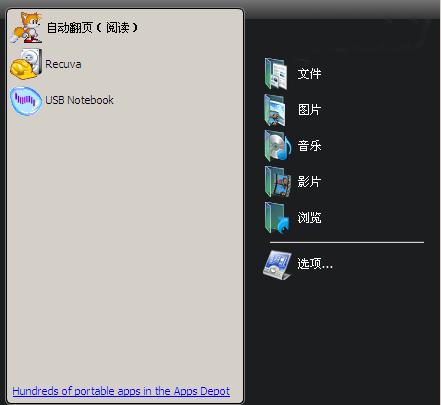The image size is (441, 405).
Task: Click the 选项 options icon
Action: pos(277,265)
